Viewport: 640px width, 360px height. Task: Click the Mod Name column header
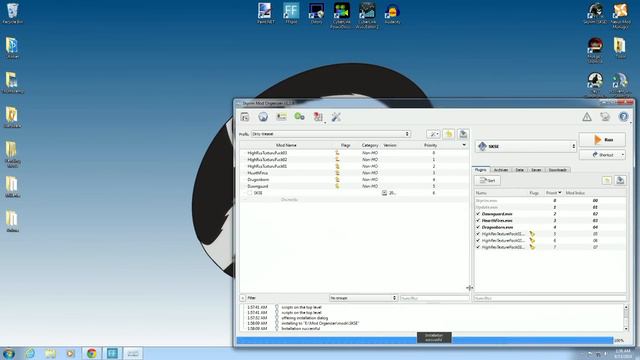coord(286,145)
